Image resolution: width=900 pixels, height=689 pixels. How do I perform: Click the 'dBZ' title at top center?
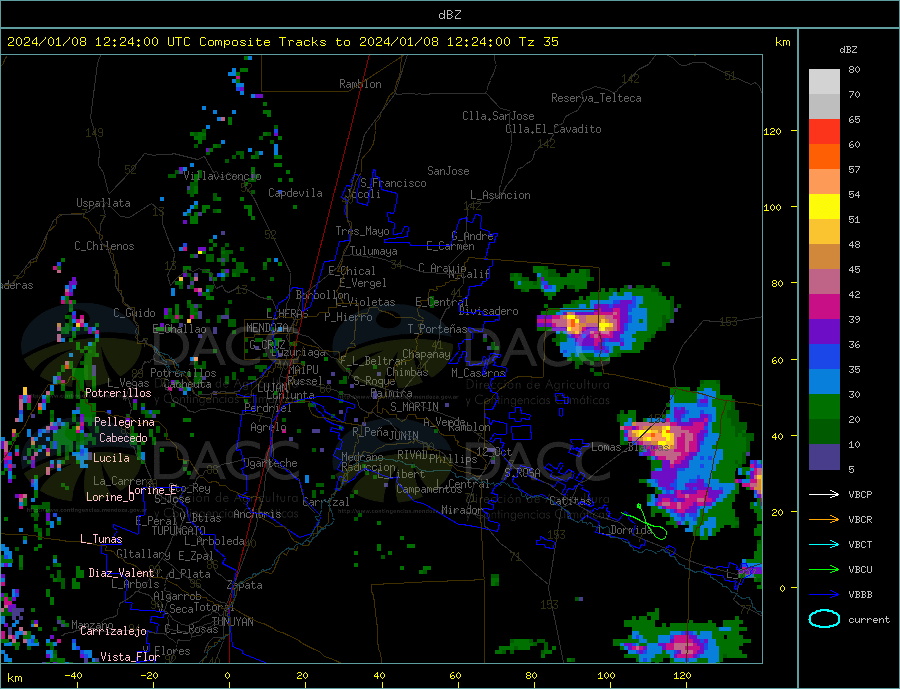[x=449, y=15]
